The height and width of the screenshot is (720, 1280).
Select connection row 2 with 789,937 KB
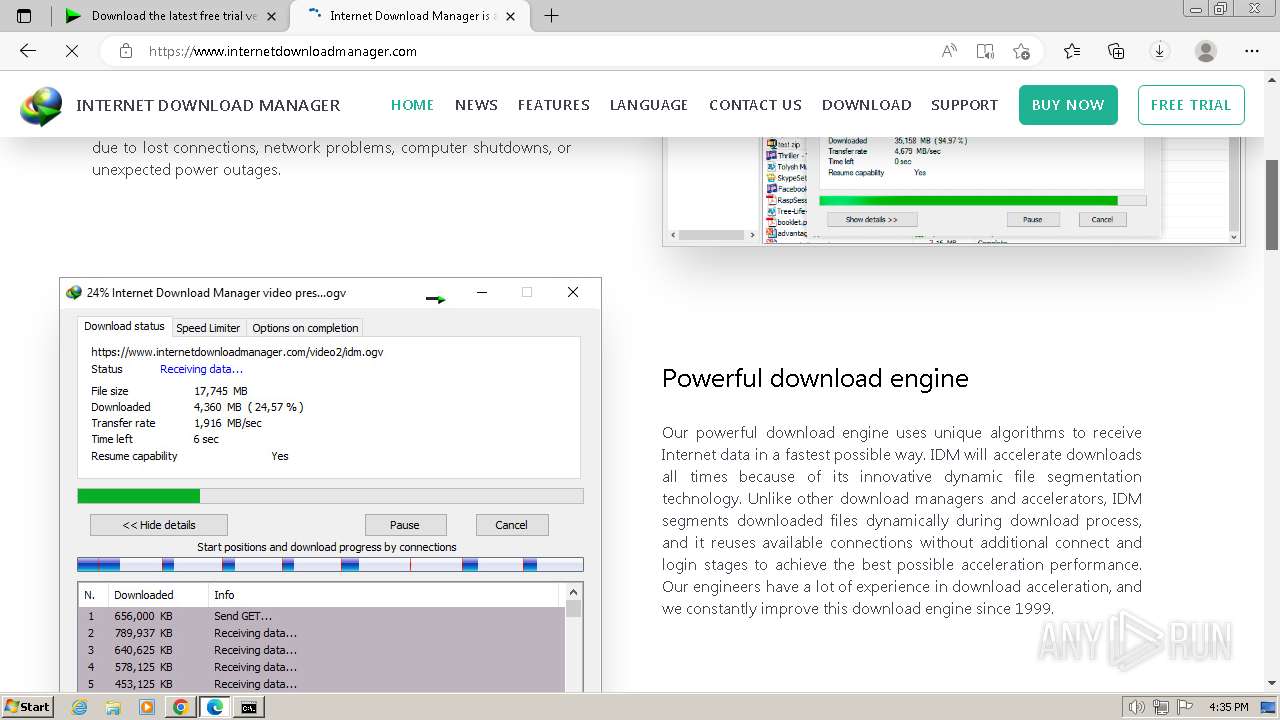(321, 633)
